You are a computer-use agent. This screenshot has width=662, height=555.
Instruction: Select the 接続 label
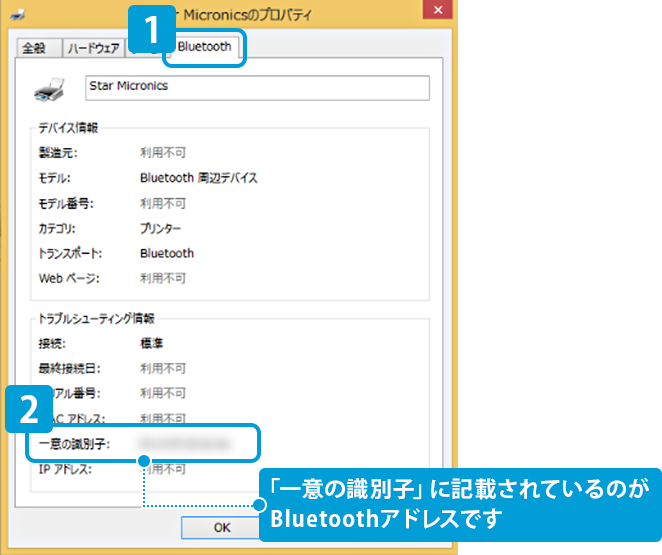coord(52,344)
